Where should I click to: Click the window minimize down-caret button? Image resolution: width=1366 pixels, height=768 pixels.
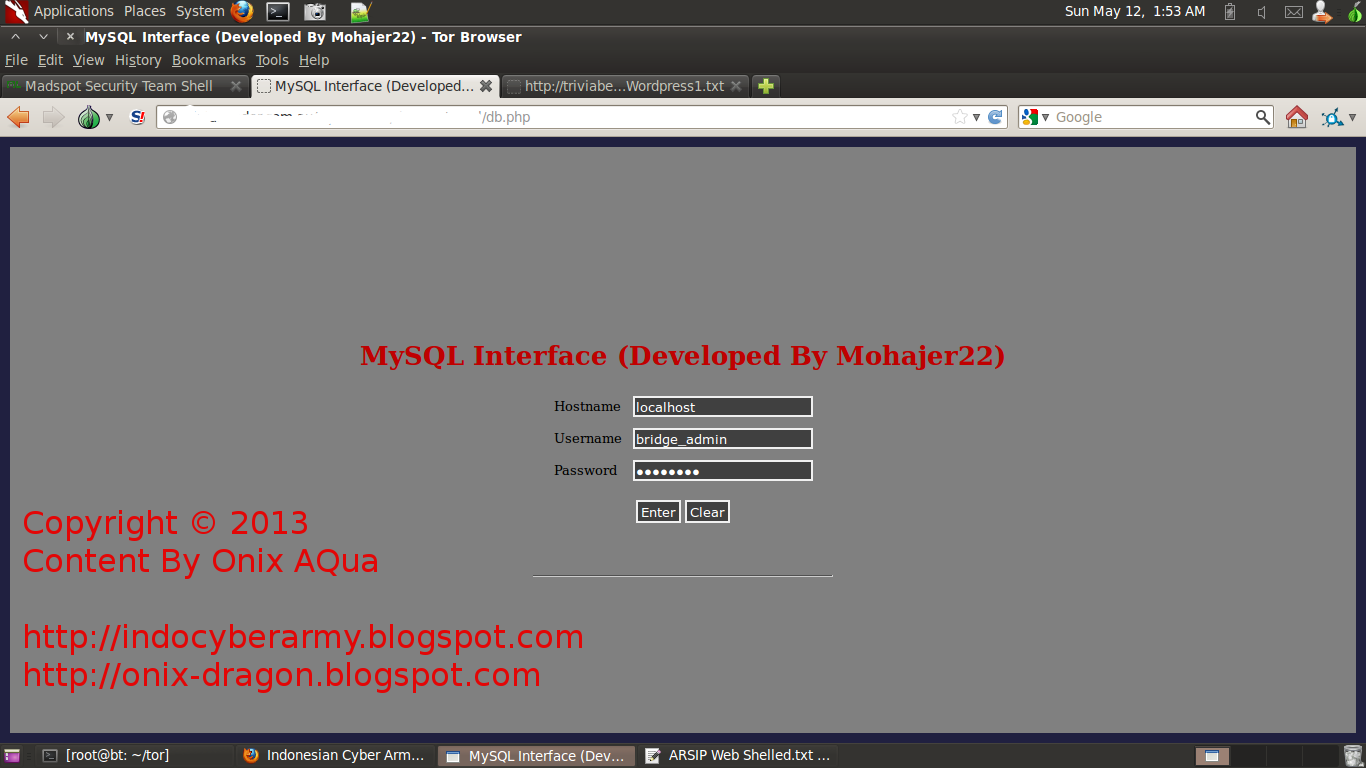(x=43, y=37)
